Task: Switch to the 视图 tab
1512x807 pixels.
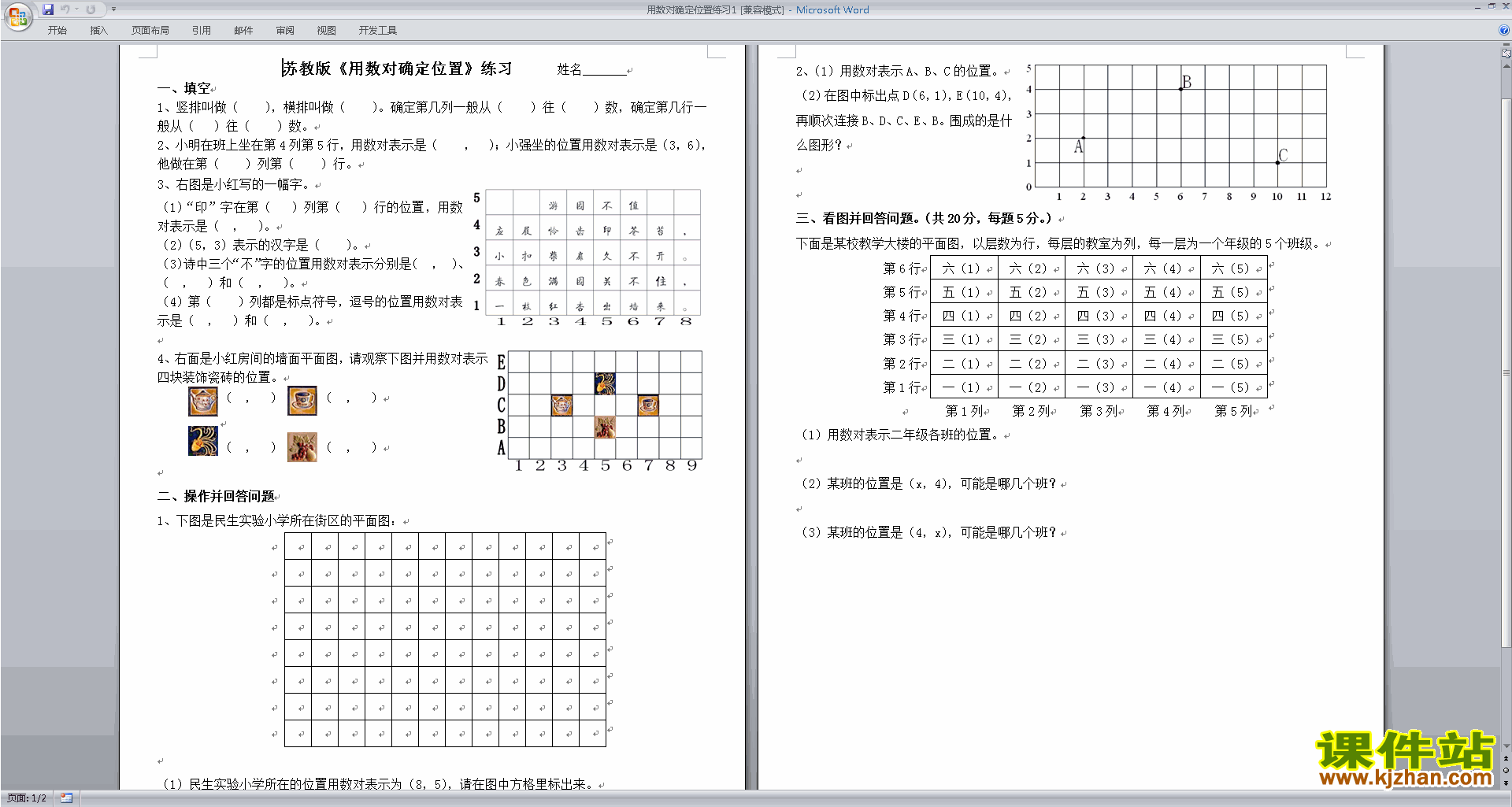Action: (327, 30)
